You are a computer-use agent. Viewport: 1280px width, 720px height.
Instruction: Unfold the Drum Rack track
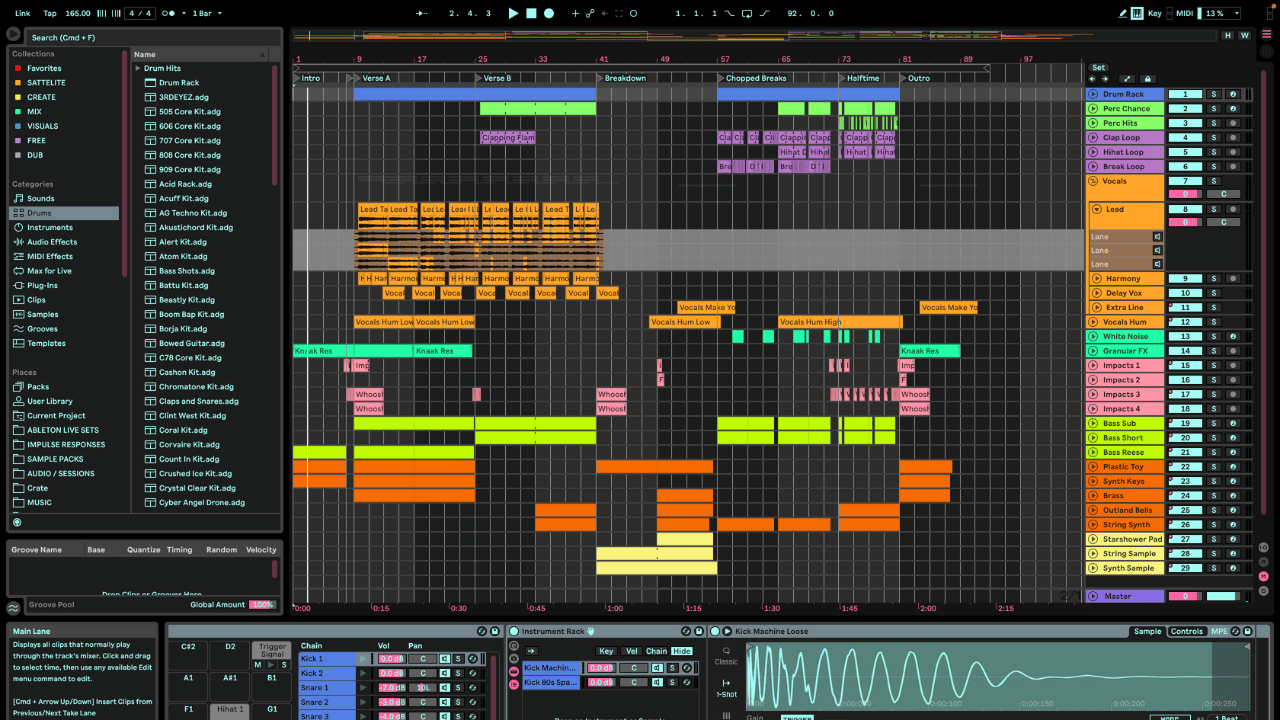[1093, 94]
